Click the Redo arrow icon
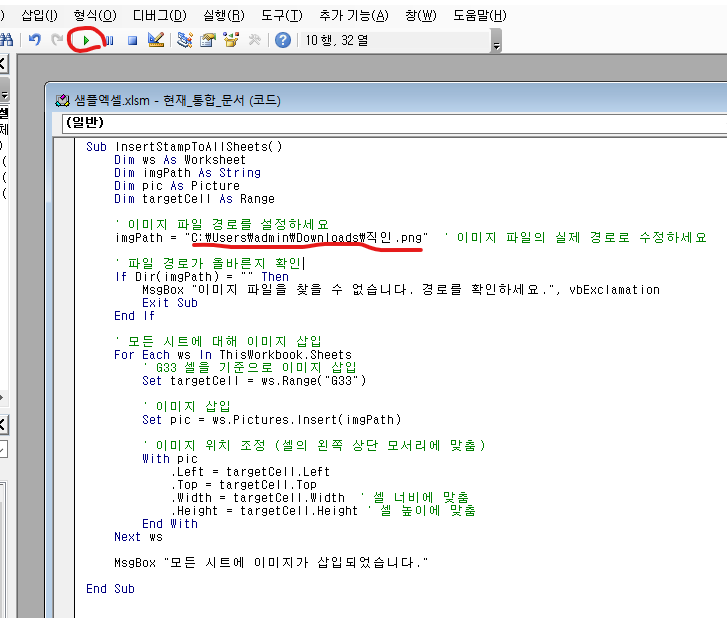Image resolution: width=727 pixels, height=618 pixels. pos(57,40)
